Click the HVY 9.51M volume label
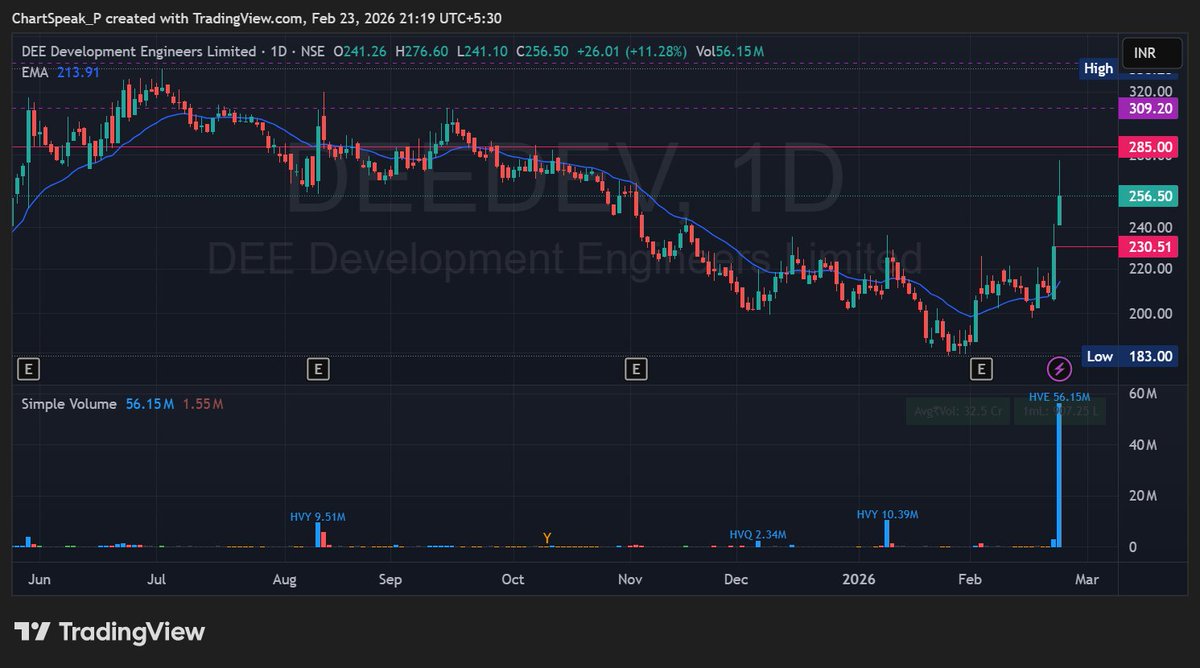Screen dimensions: 1200x668 tap(316, 516)
